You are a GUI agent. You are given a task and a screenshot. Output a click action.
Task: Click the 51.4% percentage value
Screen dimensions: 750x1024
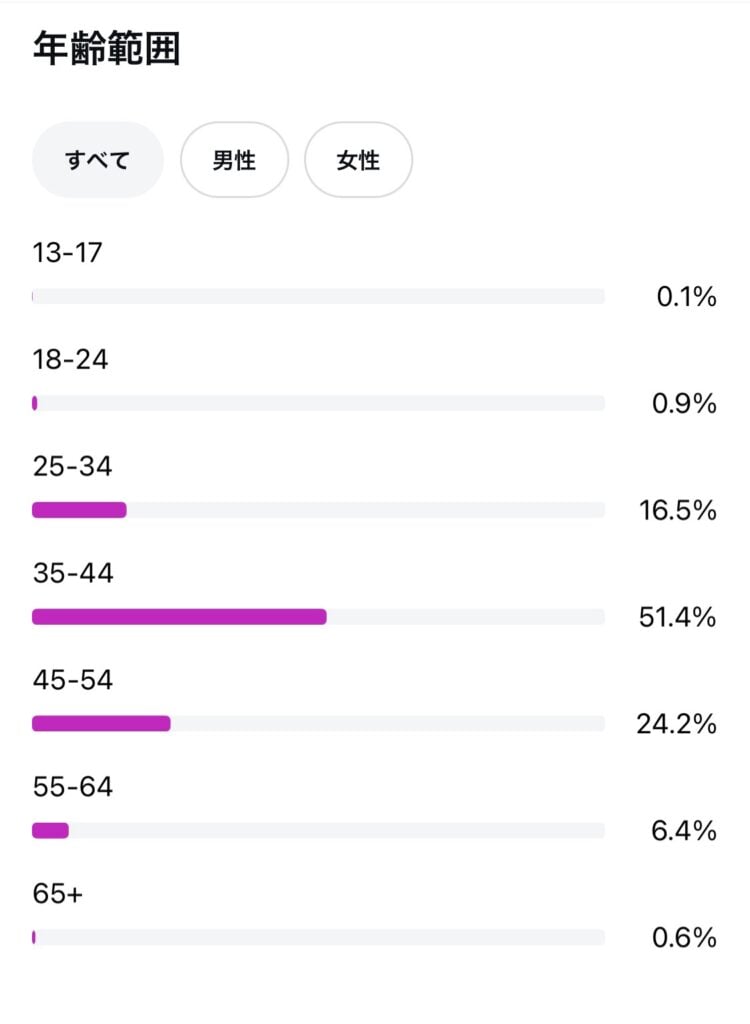(677, 617)
